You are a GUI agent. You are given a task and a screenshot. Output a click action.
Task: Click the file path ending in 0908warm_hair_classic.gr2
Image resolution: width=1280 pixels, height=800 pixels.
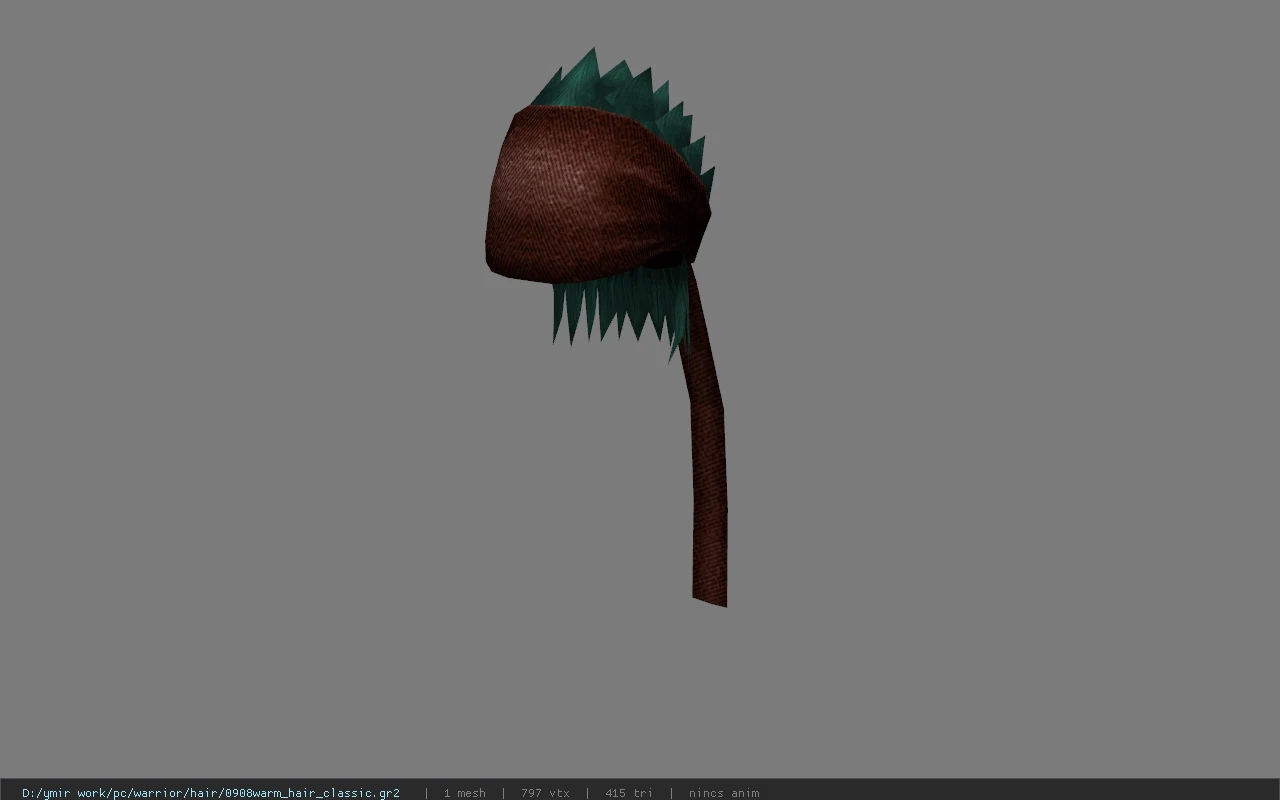coord(211,793)
